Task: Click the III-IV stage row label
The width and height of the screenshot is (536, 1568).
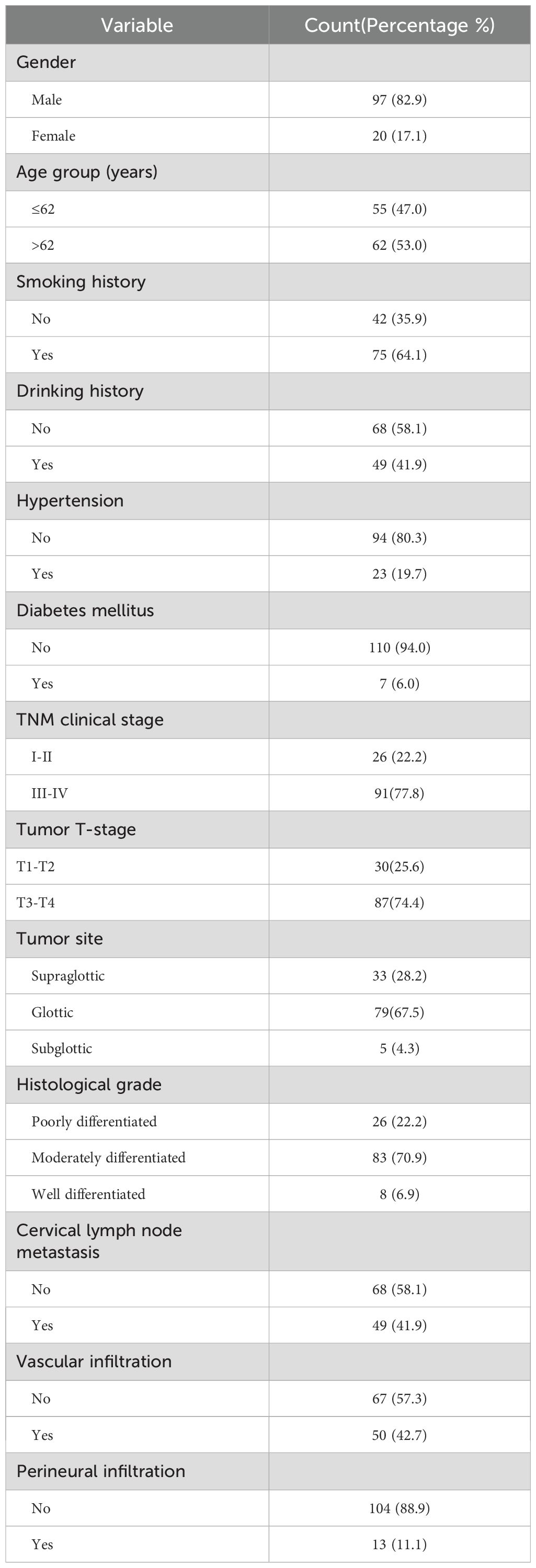Action: point(50,793)
